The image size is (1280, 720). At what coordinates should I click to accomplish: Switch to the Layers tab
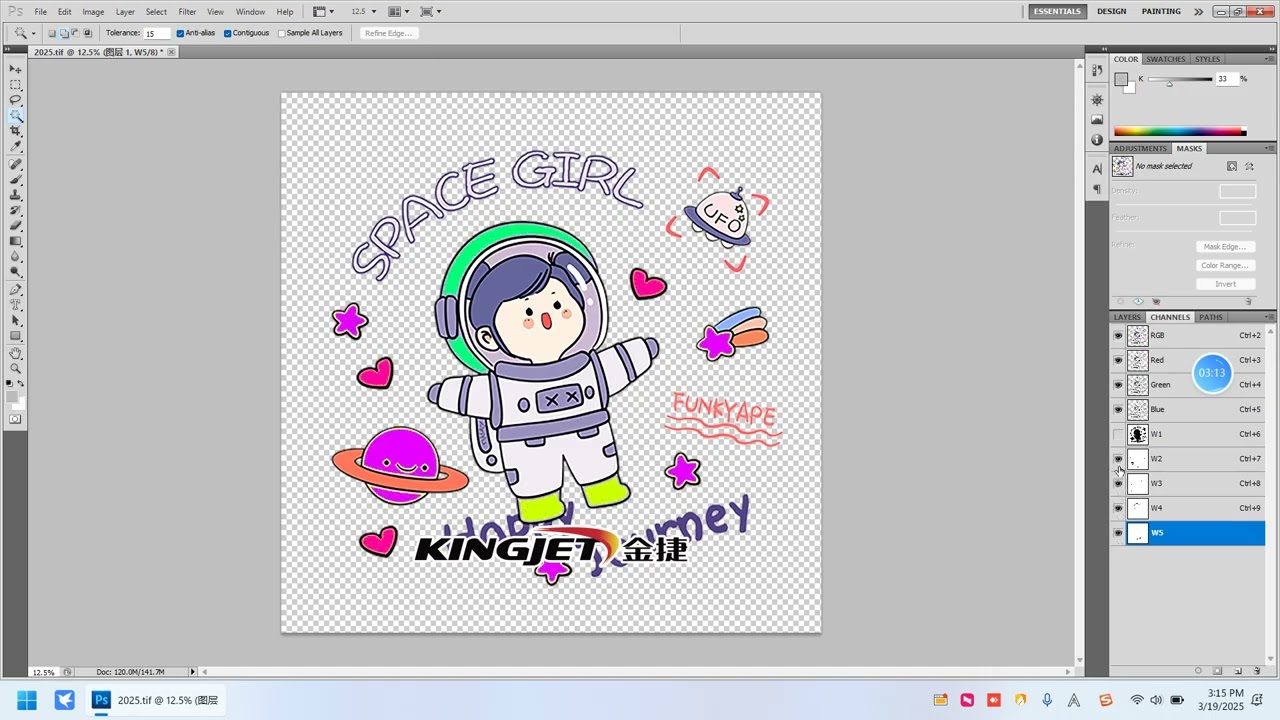1127,317
